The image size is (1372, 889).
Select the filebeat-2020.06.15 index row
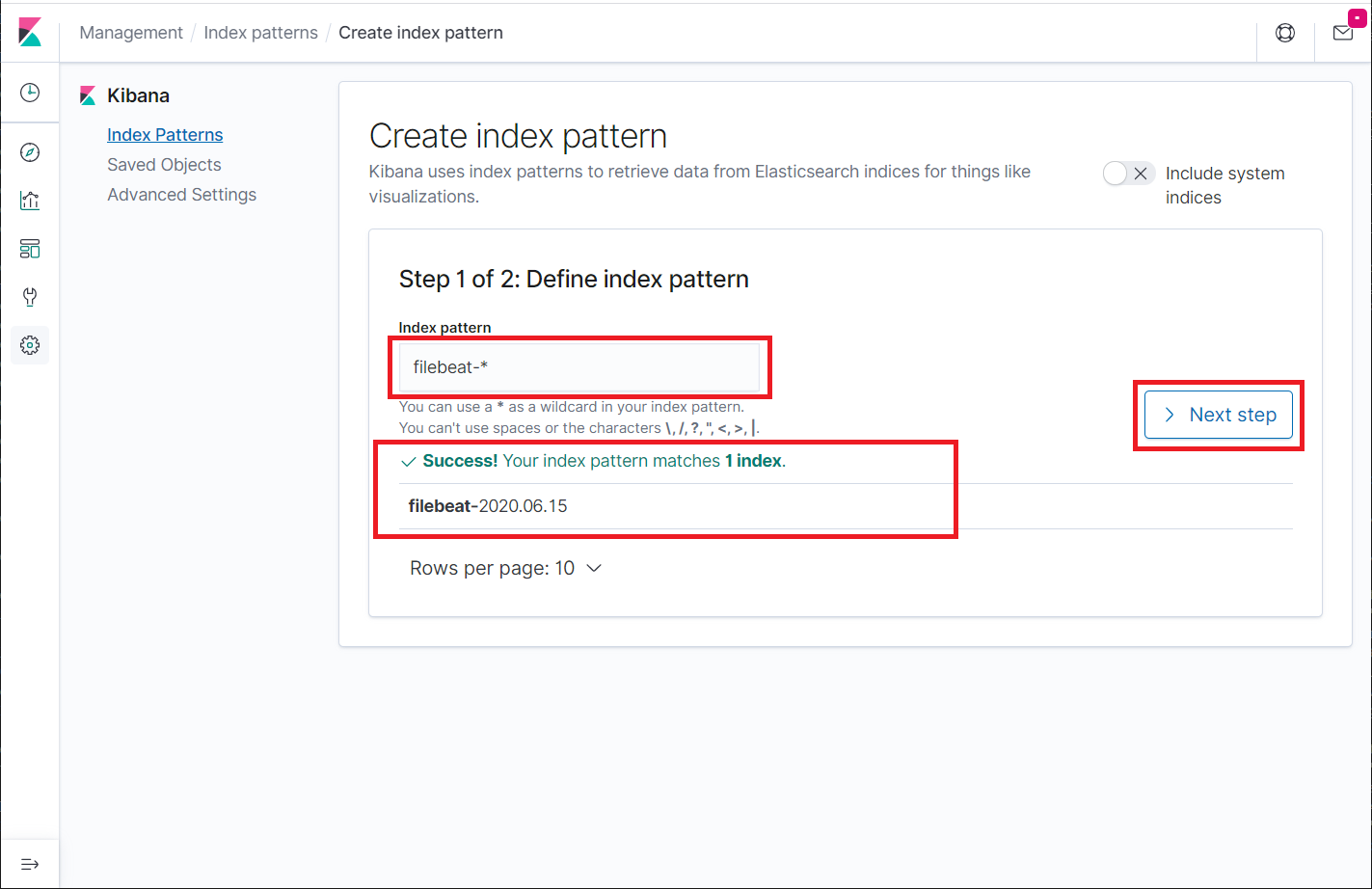pyautogui.click(x=846, y=506)
